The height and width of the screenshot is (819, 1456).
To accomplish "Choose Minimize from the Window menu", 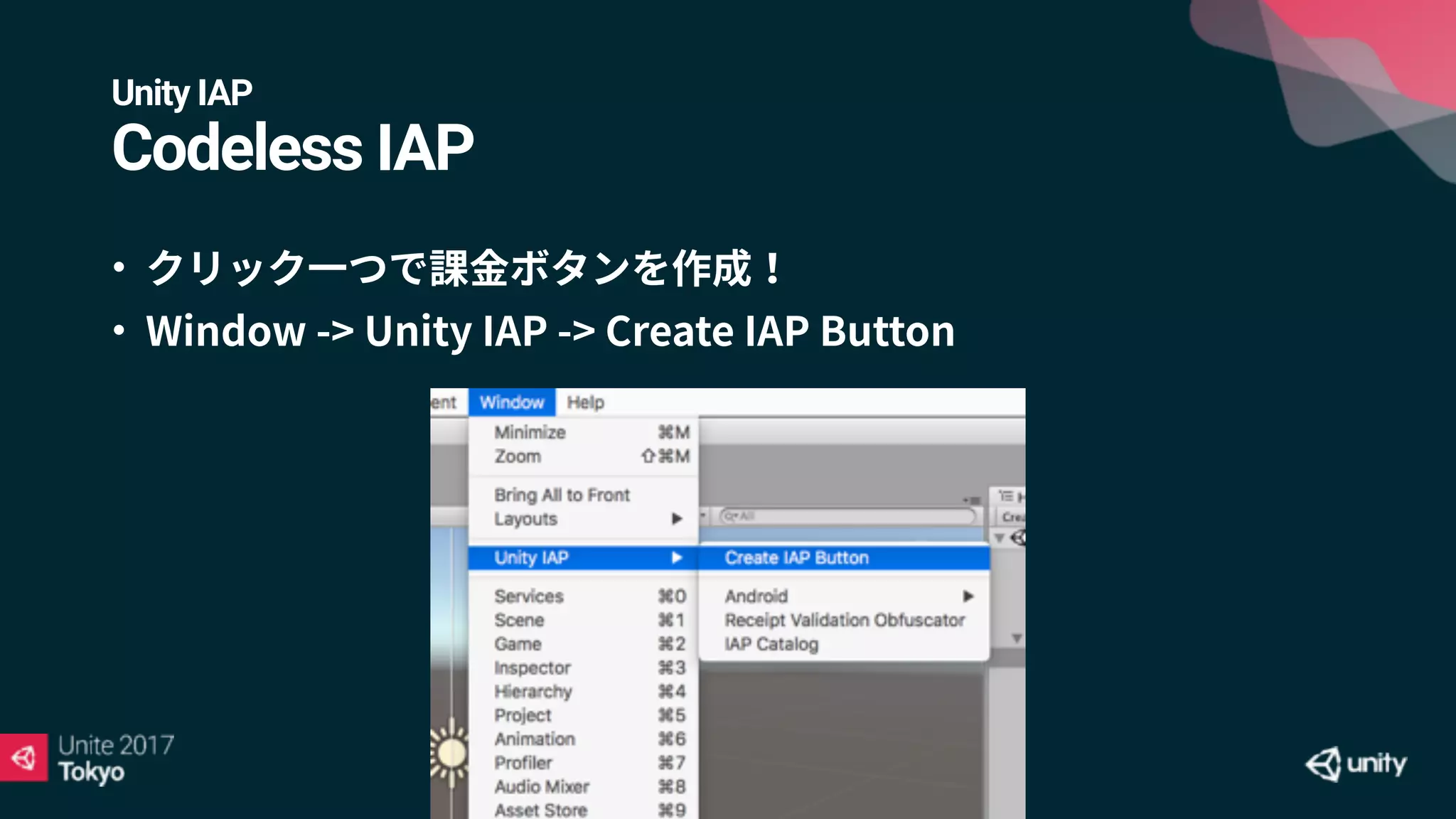I will tap(584, 432).
